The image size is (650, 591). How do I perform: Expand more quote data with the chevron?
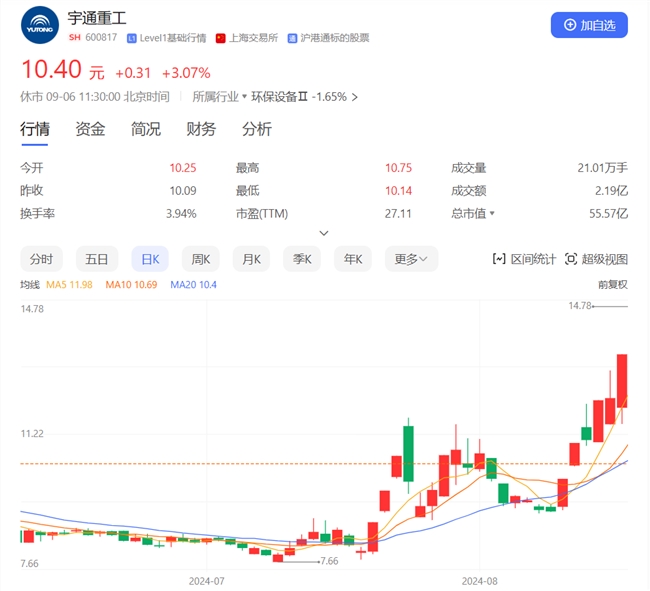[324, 233]
